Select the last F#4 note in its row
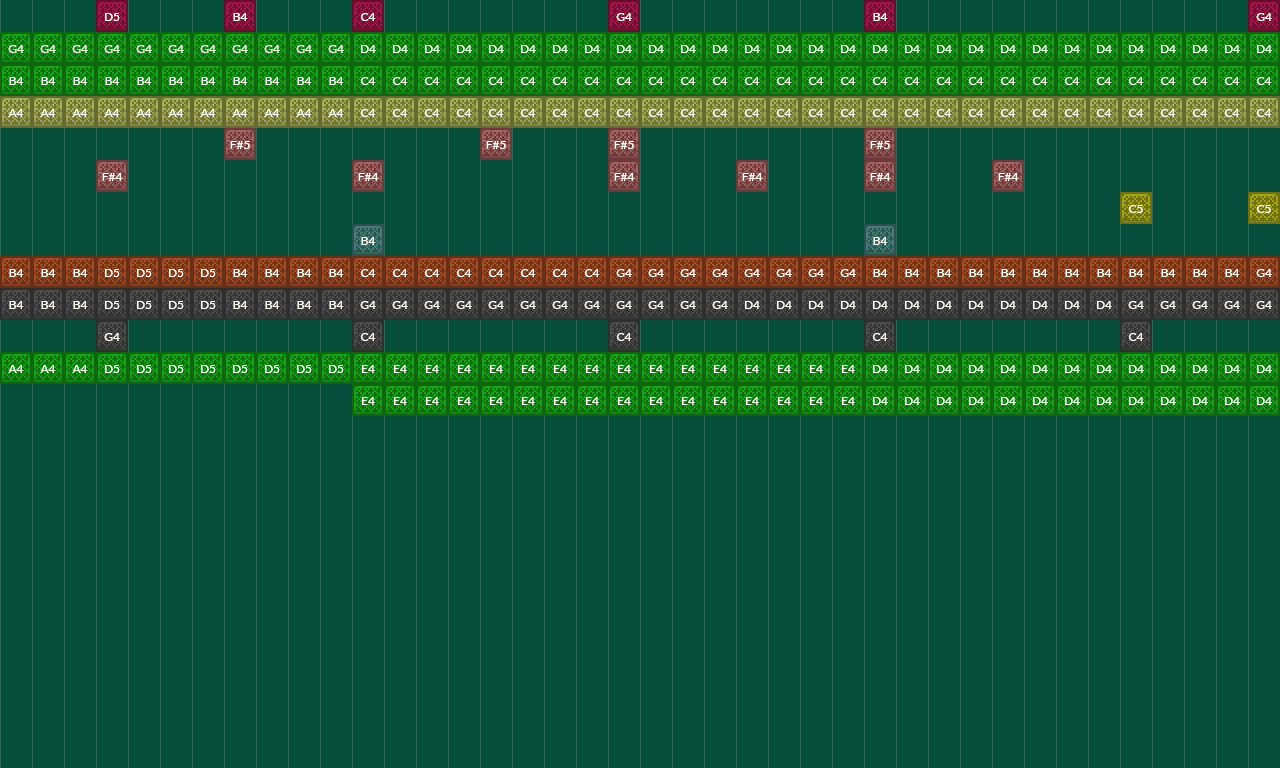1280x768 pixels. [1008, 176]
